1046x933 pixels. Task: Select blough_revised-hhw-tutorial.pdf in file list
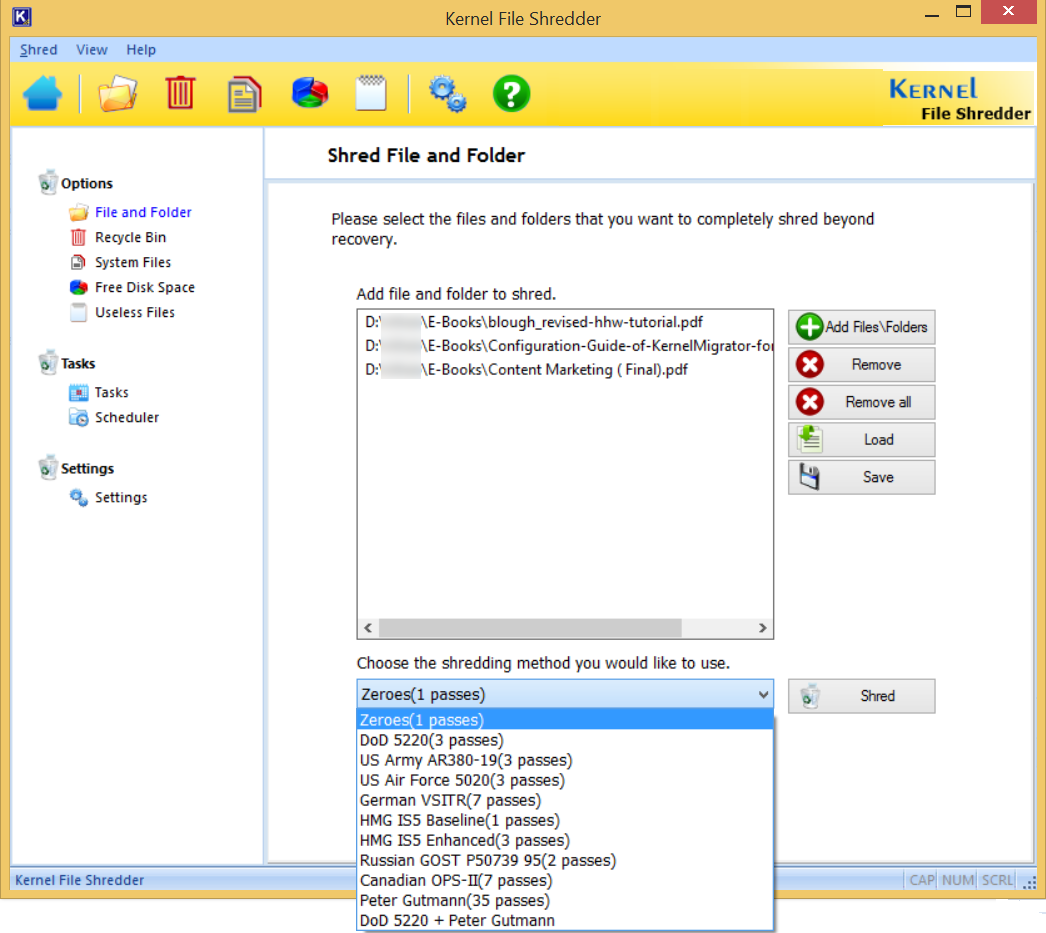(x=534, y=322)
